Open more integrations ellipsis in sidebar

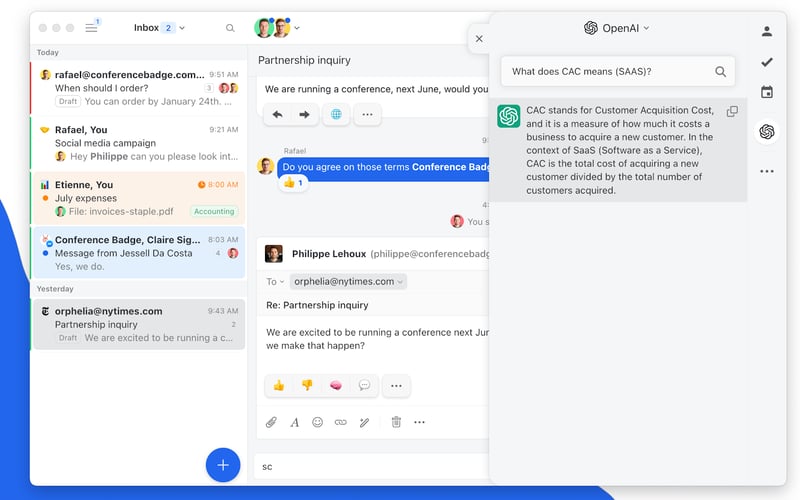766,171
